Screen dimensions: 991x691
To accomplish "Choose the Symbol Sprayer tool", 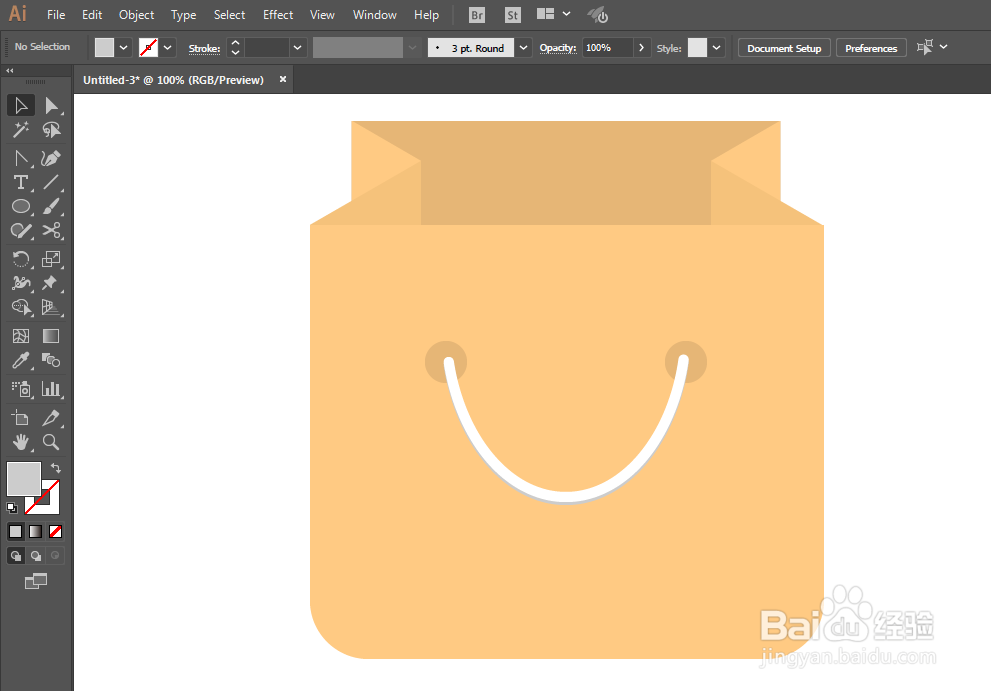I will tap(21, 389).
